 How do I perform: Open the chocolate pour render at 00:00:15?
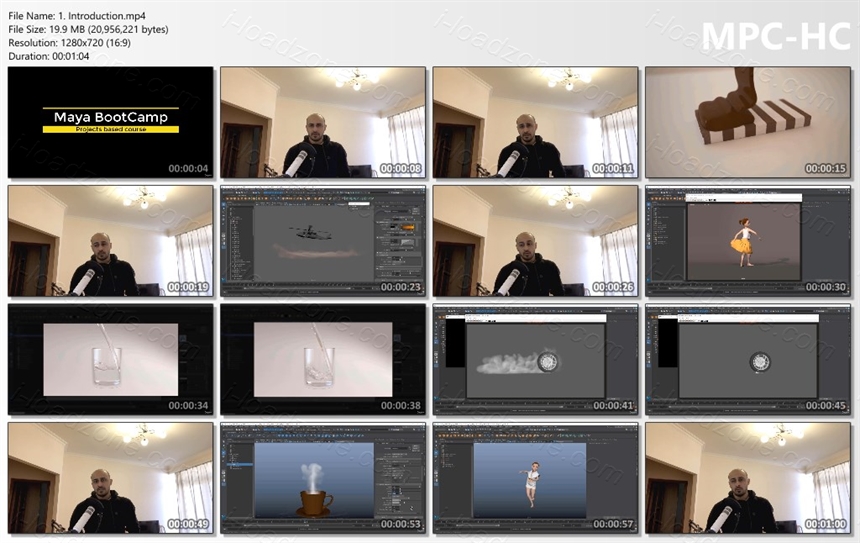[748, 122]
